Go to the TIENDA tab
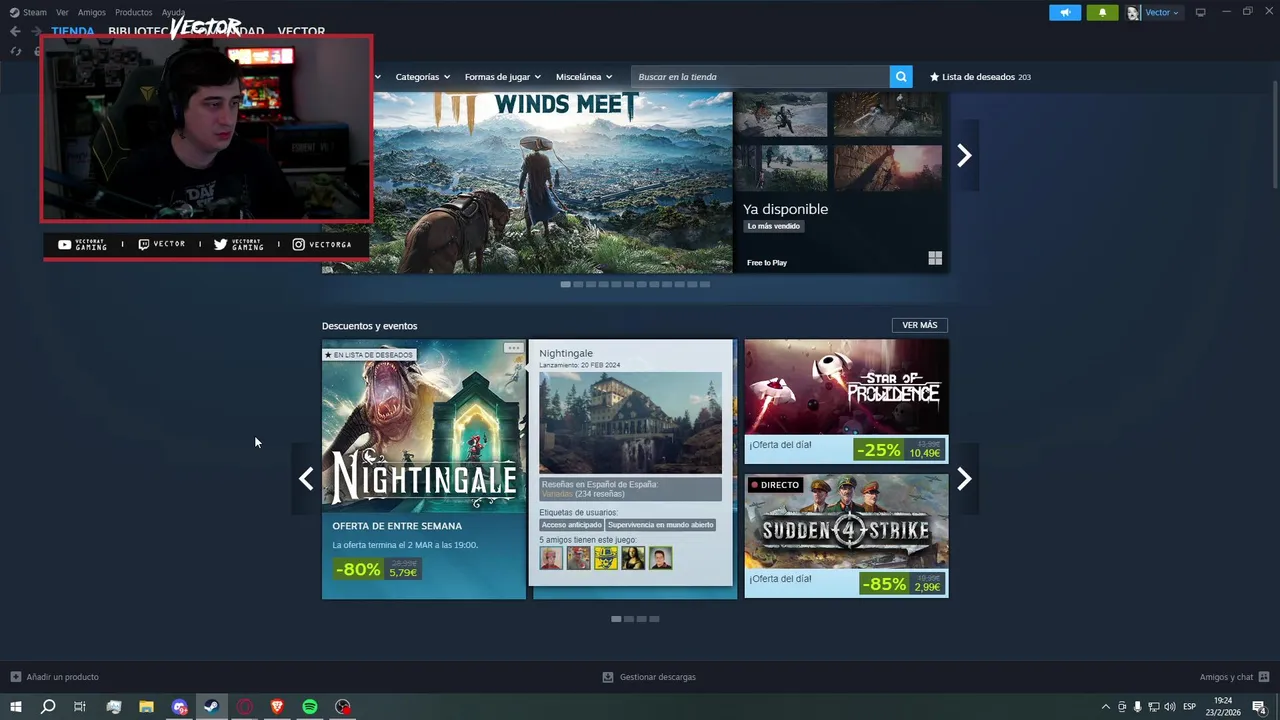Screen dimensions: 1280x720 pyautogui.click(x=73, y=31)
